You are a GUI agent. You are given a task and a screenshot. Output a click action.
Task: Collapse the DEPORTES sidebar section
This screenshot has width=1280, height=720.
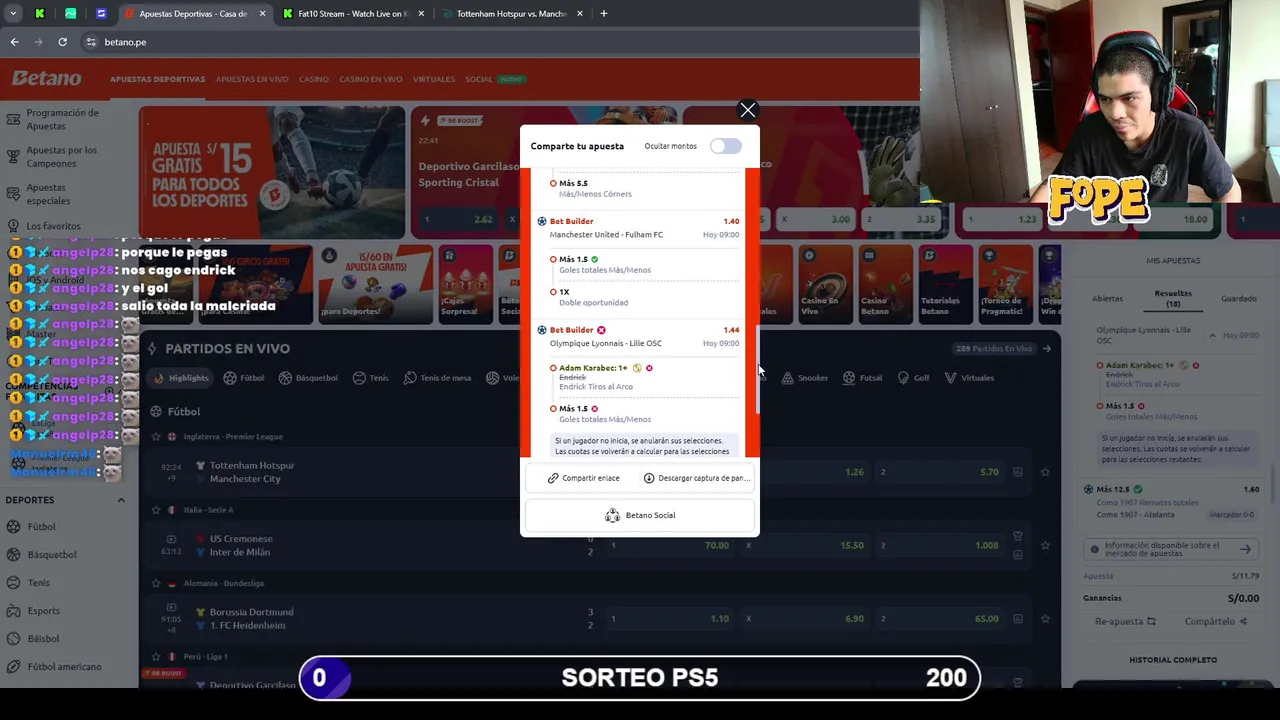pos(121,500)
